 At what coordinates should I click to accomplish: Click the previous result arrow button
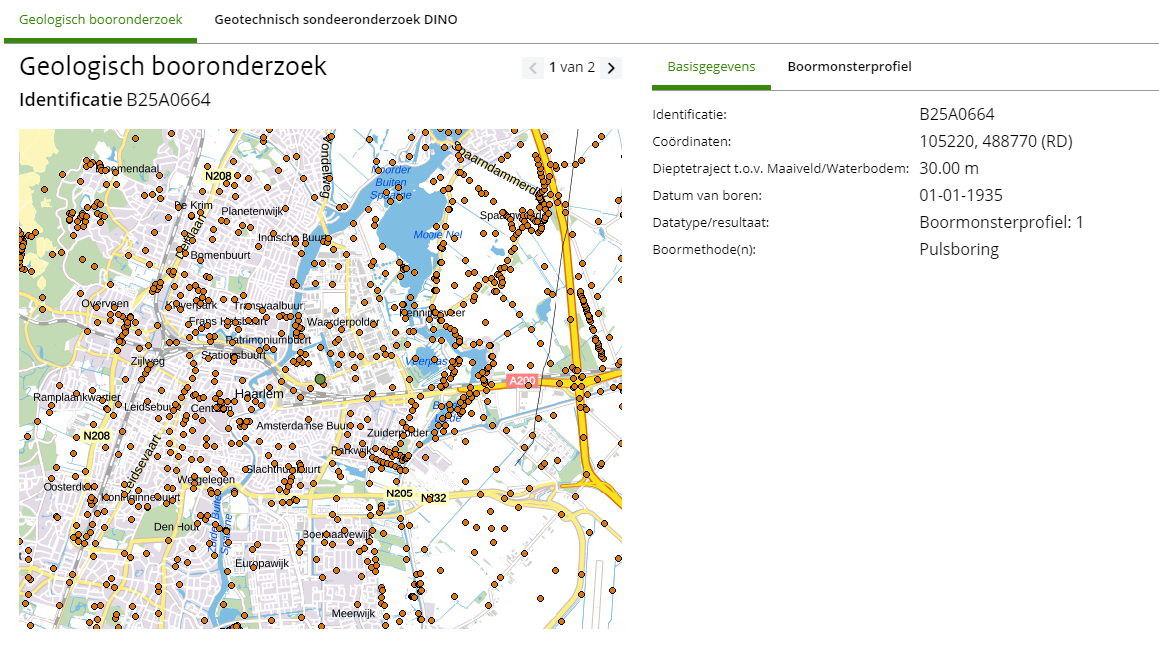pos(533,68)
